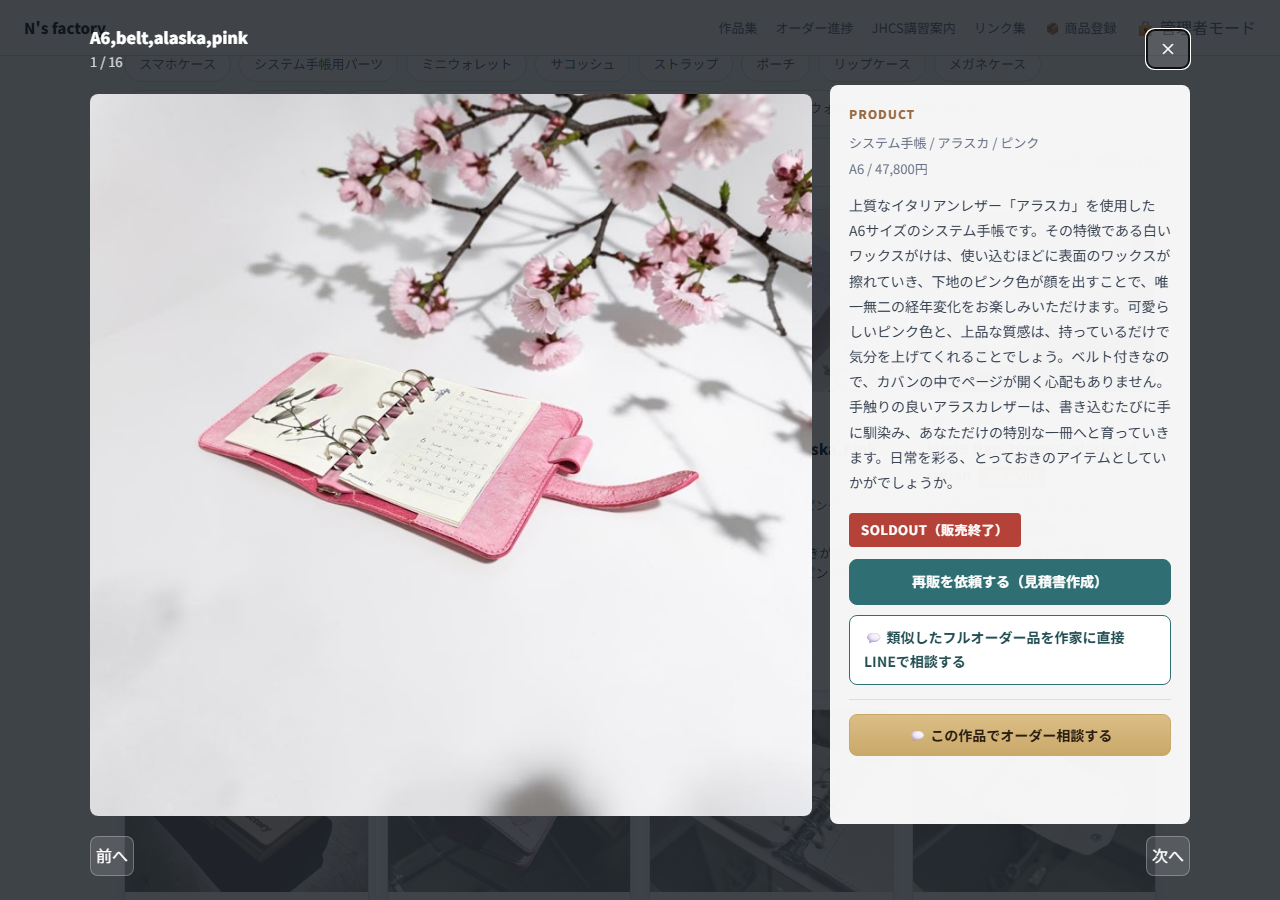Click the A6 / 47,800円 price text
Screen dimensions: 1280x900
(888, 169)
